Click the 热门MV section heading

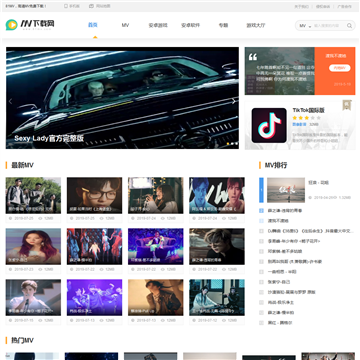click(x=22, y=340)
